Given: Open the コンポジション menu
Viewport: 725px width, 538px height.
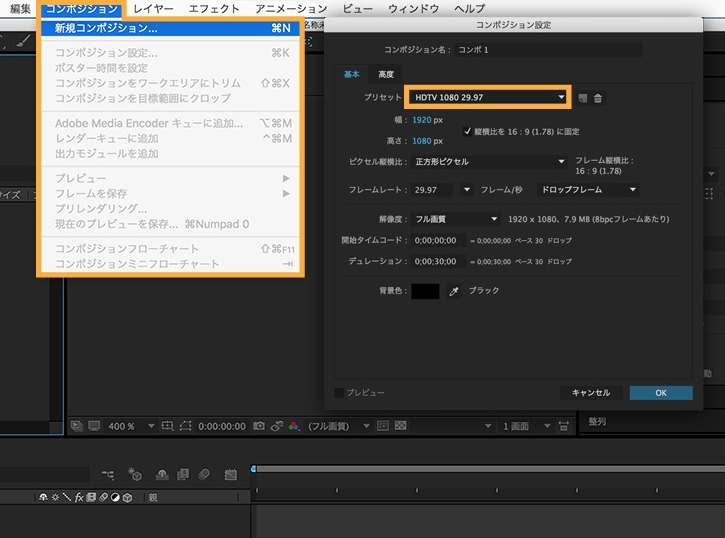Looking at the screenshot, I should coord(81,9).
